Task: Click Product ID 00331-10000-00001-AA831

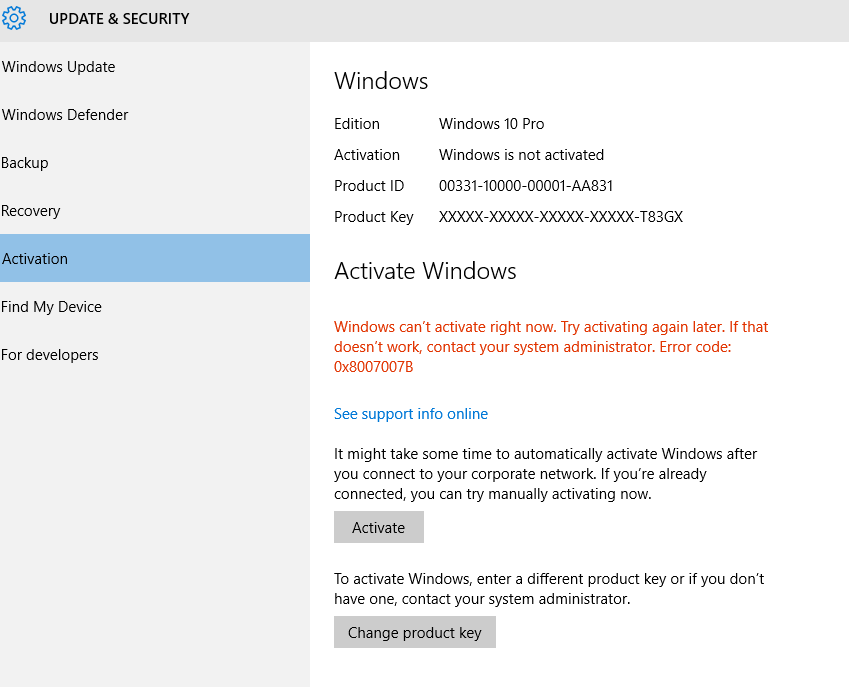Action: point(526,186)
